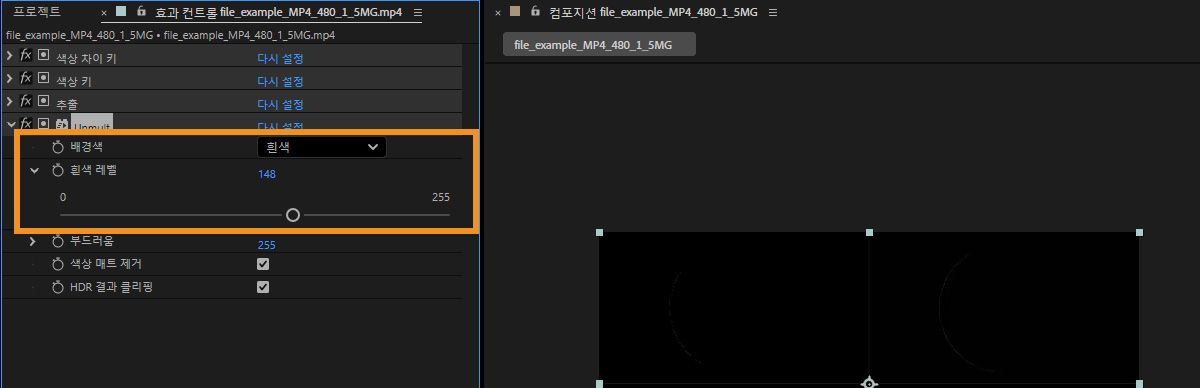Click the layer anchor point in viewer
Viewport: 1200px width, 388px height.
click(869, 383)
